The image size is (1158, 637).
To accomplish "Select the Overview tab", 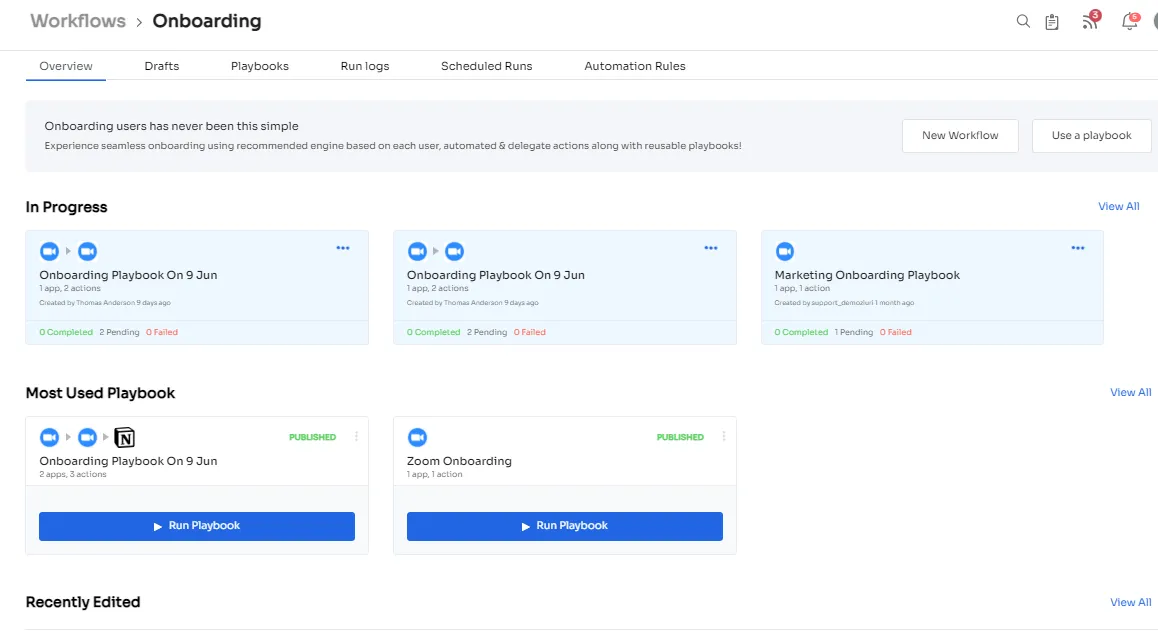I will 66,66.
